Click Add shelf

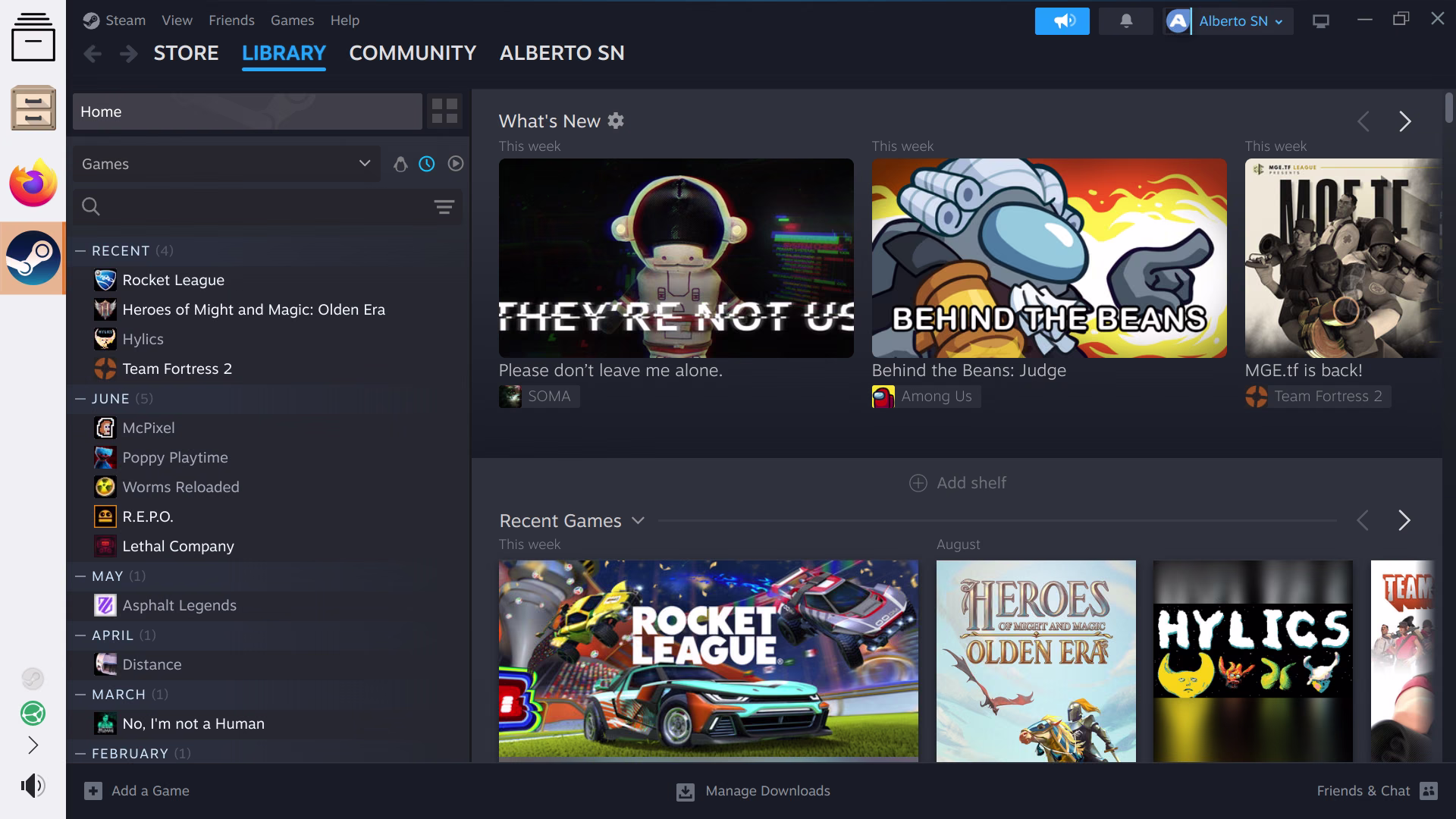point(957,483)
